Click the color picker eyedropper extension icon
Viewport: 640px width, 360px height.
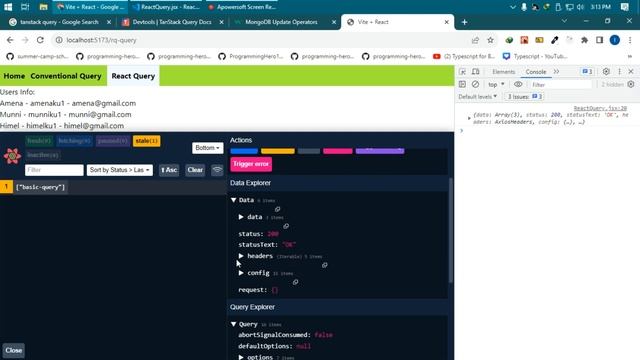(x=554, y=40)
